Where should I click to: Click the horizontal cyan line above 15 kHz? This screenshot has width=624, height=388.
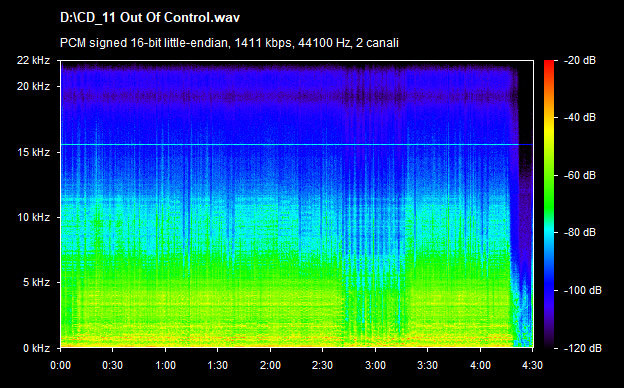(296, 144)
